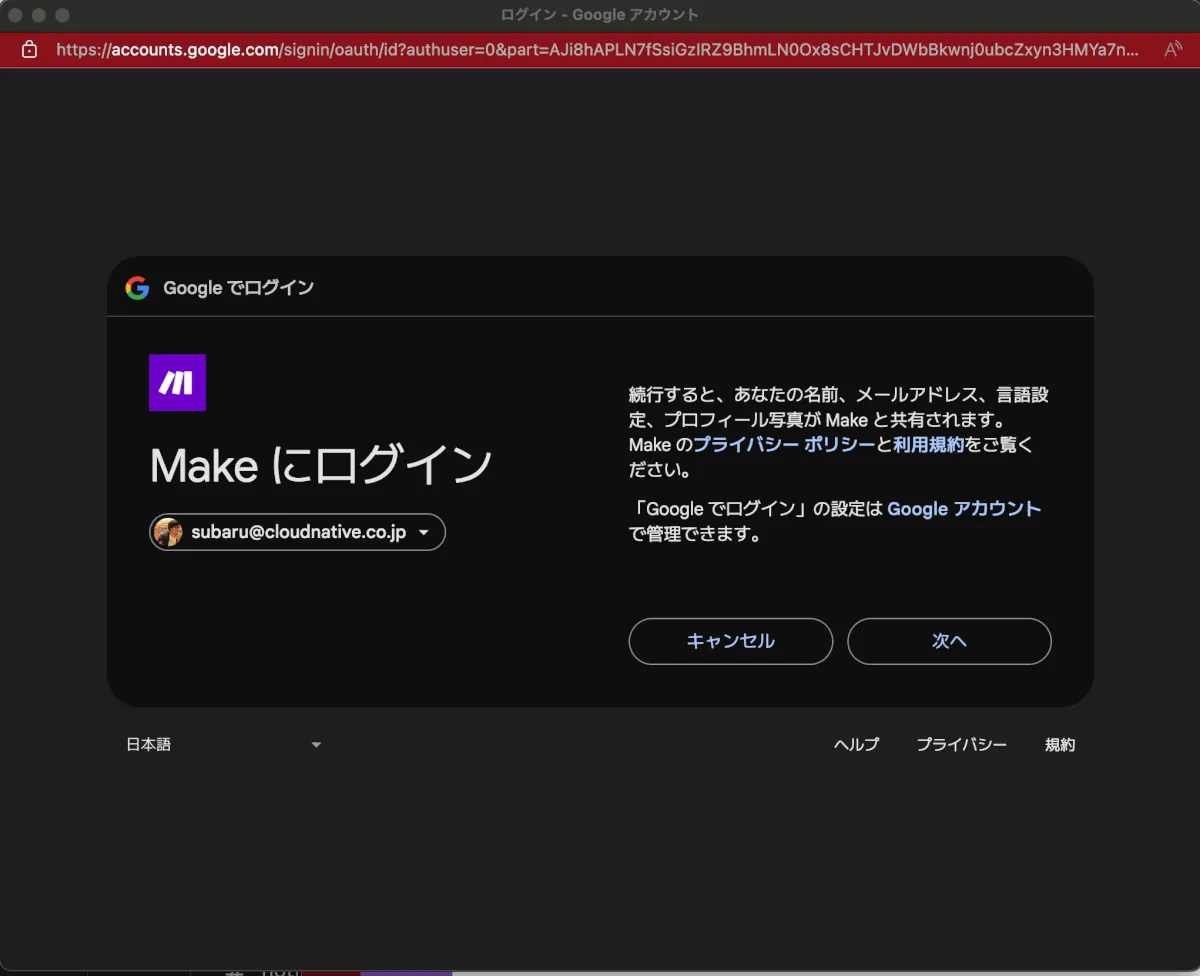Expand the account chooser arrow next to the email
The image size is (1200, 976).
pyautogui.click(x=424, y=533)
